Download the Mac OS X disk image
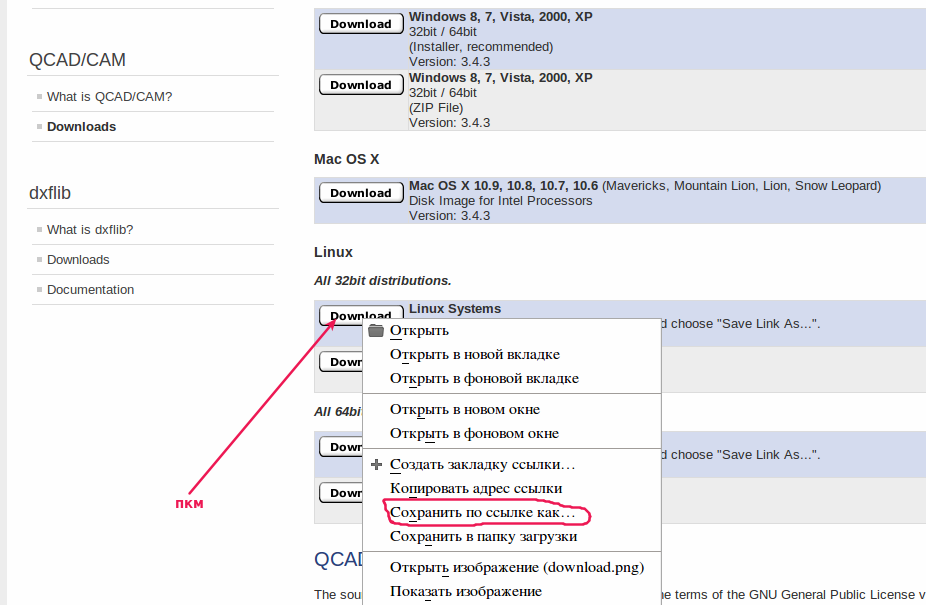 (x=361, y=193)
